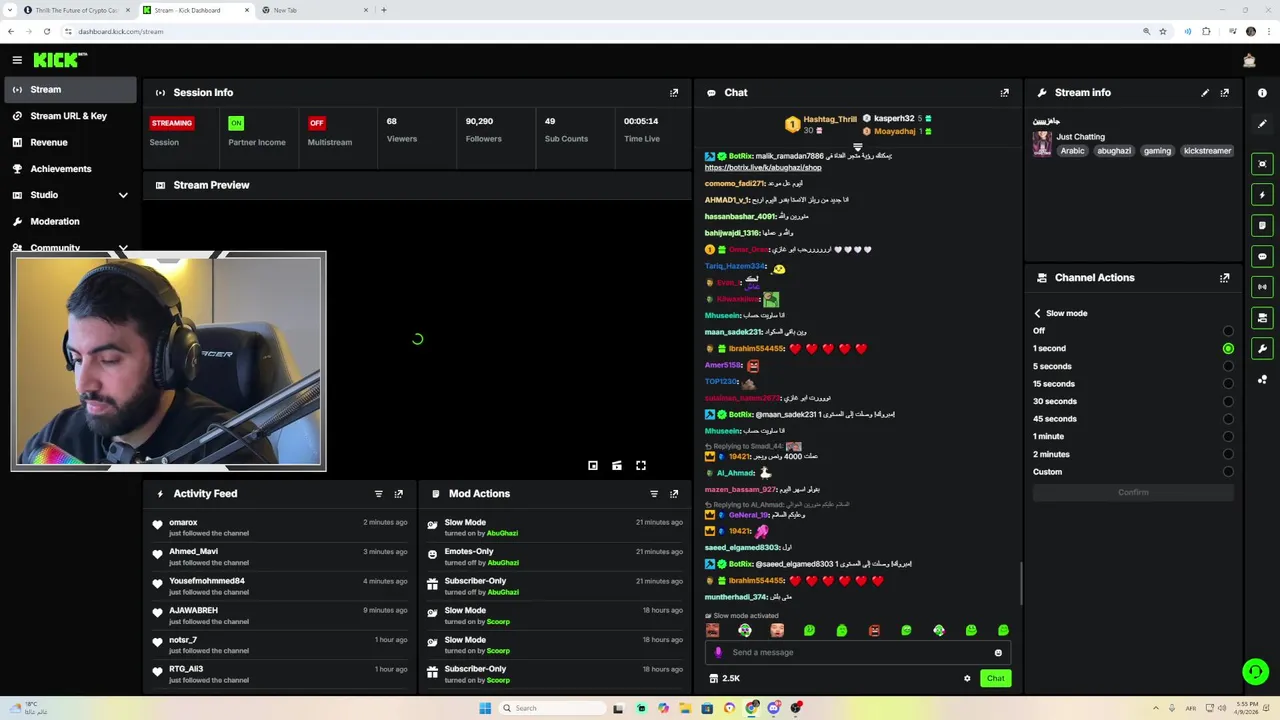This screenshot has width=1280, height=720.
Task: Click theater mode icon in Stream Preview
Action: coord(617,465)
